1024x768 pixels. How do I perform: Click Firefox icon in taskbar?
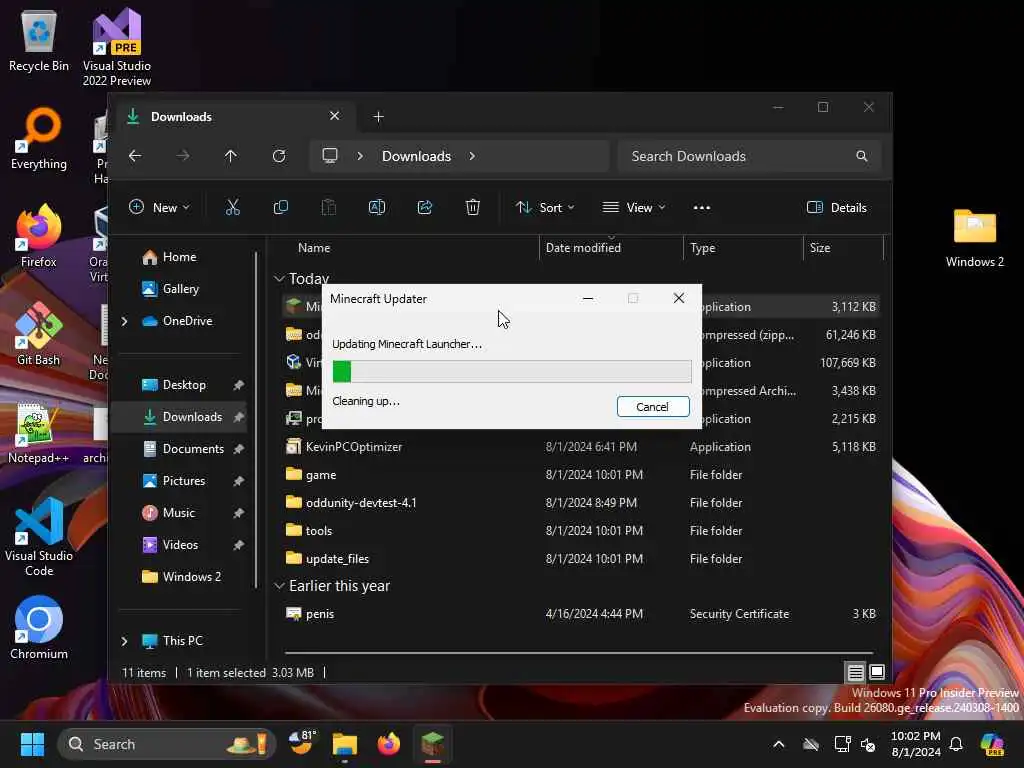tap(389, 744)
